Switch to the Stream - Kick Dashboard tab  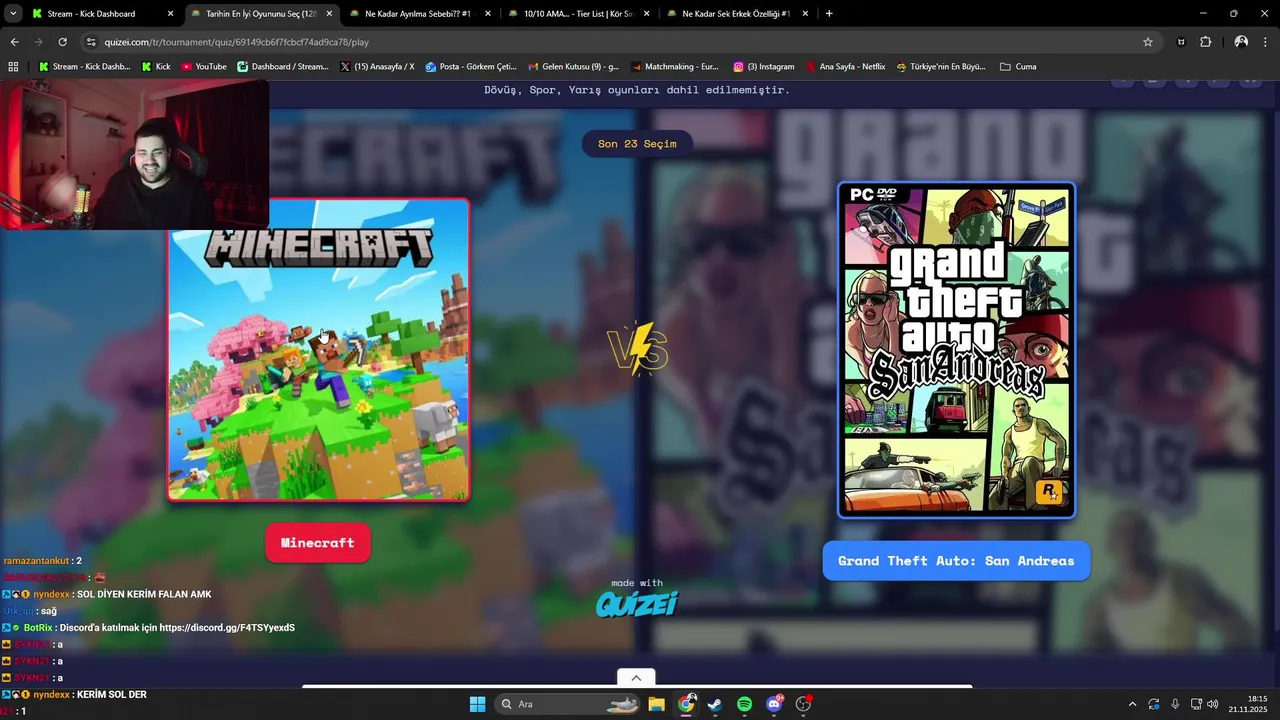(91, 14)
